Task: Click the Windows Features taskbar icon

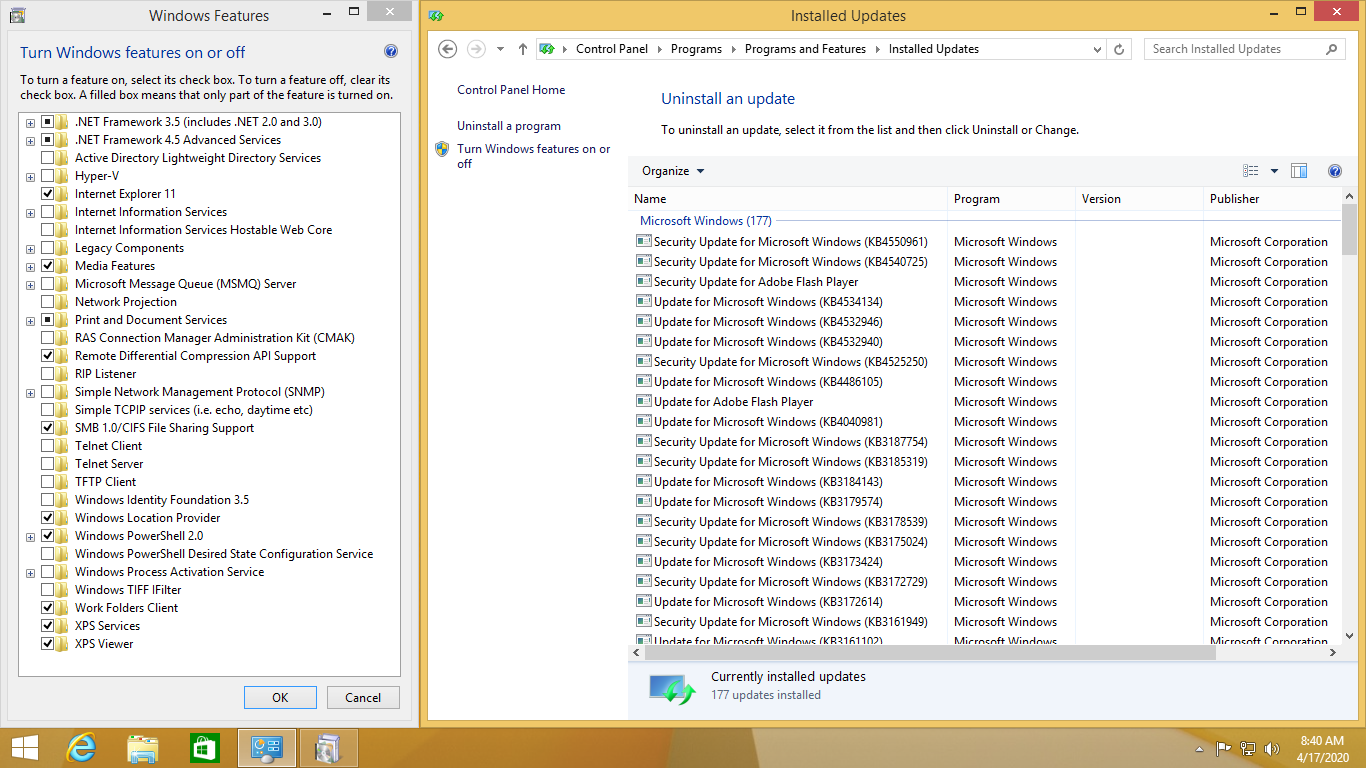Action: (328, 748)
